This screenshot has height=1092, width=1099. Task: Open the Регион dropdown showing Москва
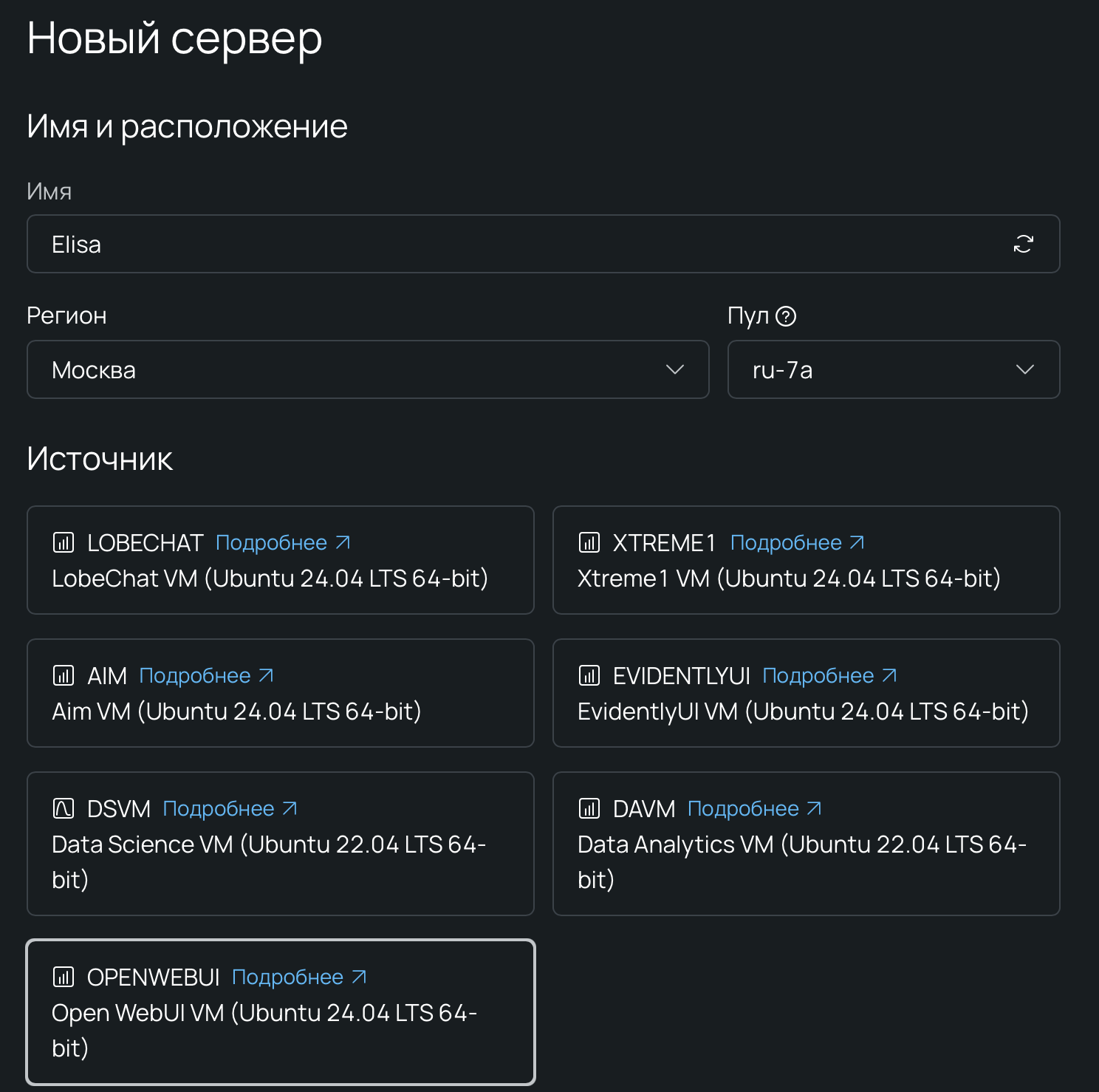coord(368,369)
